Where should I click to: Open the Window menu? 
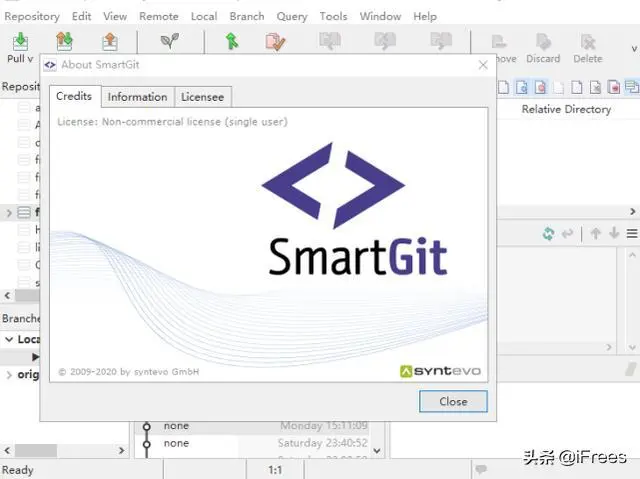pyautogui.click(x=380, y=16)
